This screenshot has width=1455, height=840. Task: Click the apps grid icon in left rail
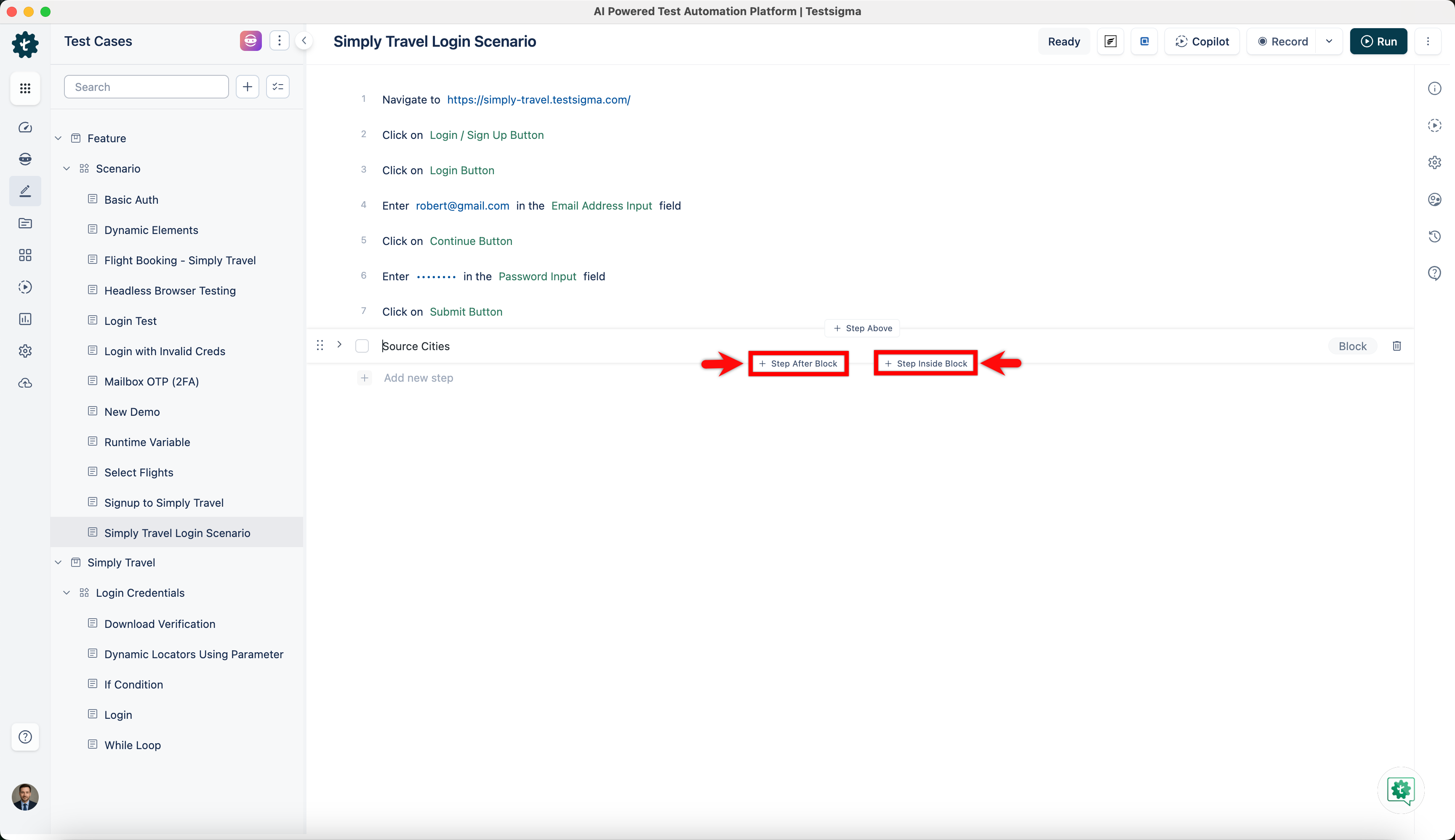[x=25, y=88]
